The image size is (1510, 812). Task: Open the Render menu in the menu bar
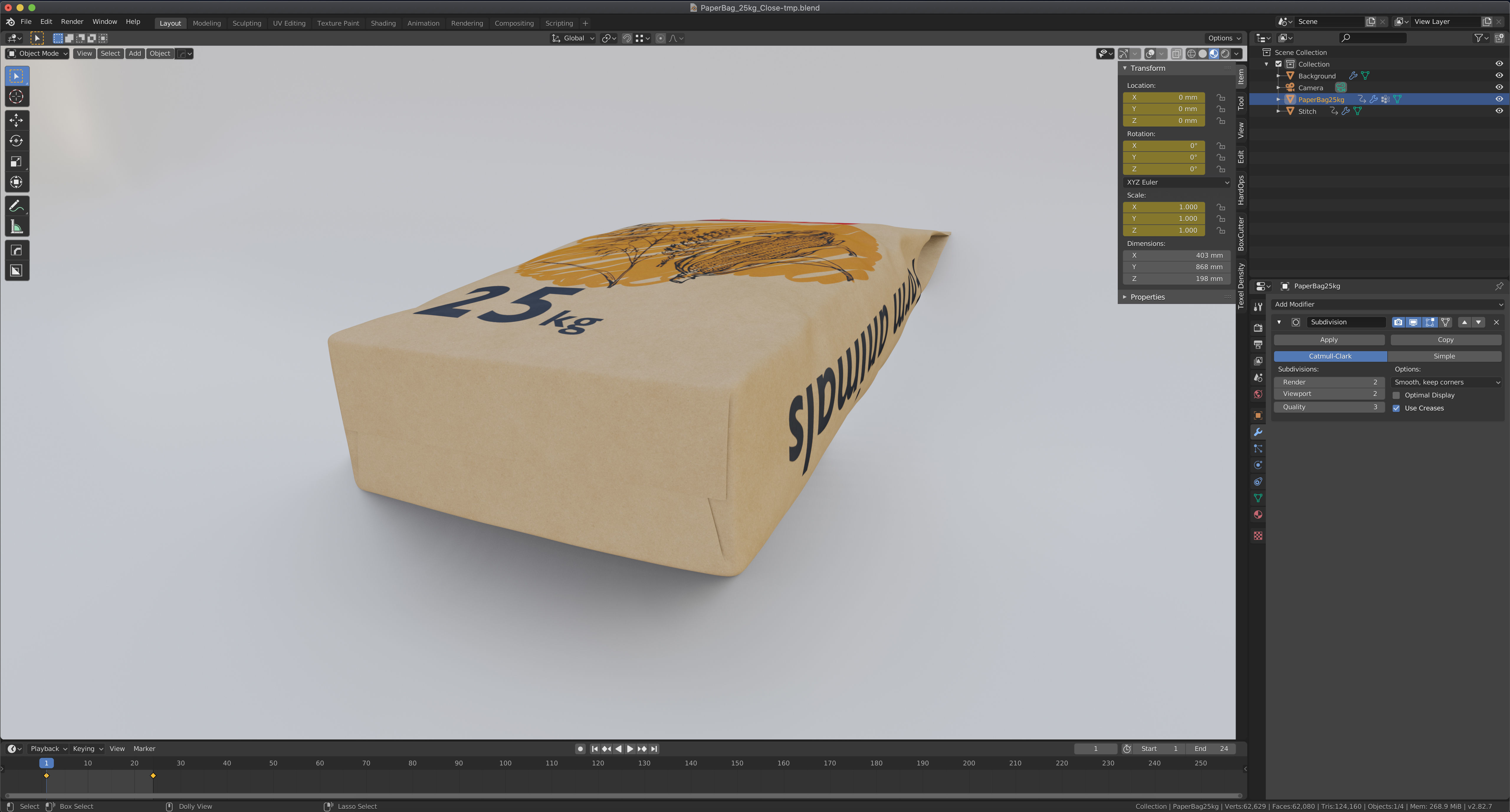coord(72,21)
